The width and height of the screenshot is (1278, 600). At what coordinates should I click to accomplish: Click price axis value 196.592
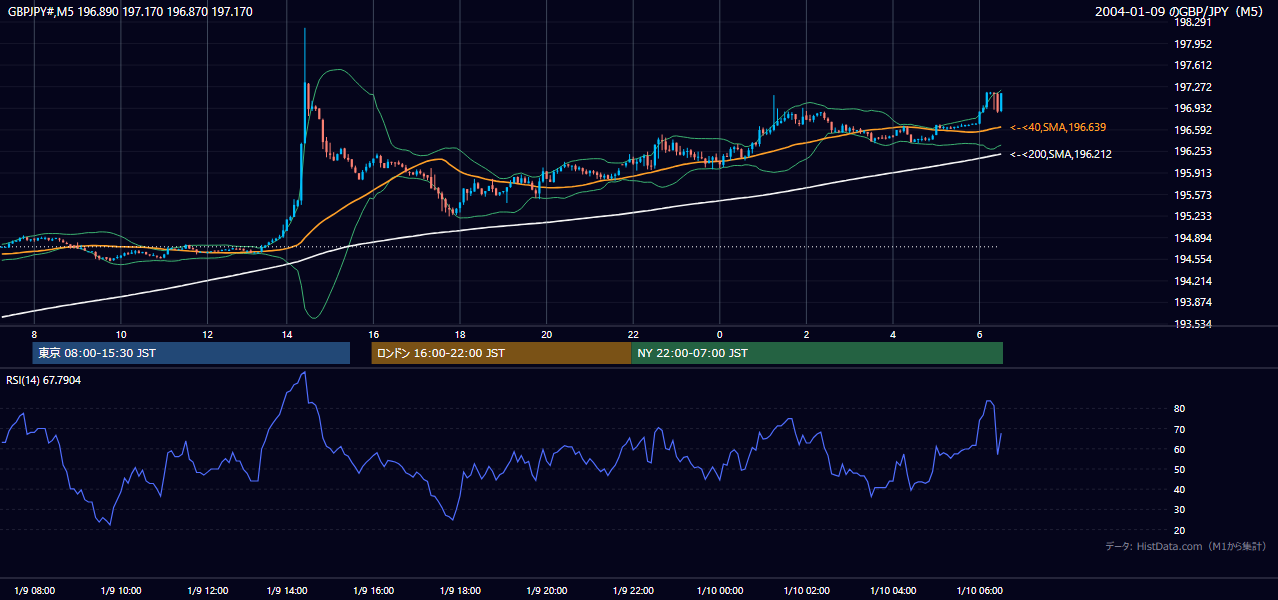pos(1194,130)
